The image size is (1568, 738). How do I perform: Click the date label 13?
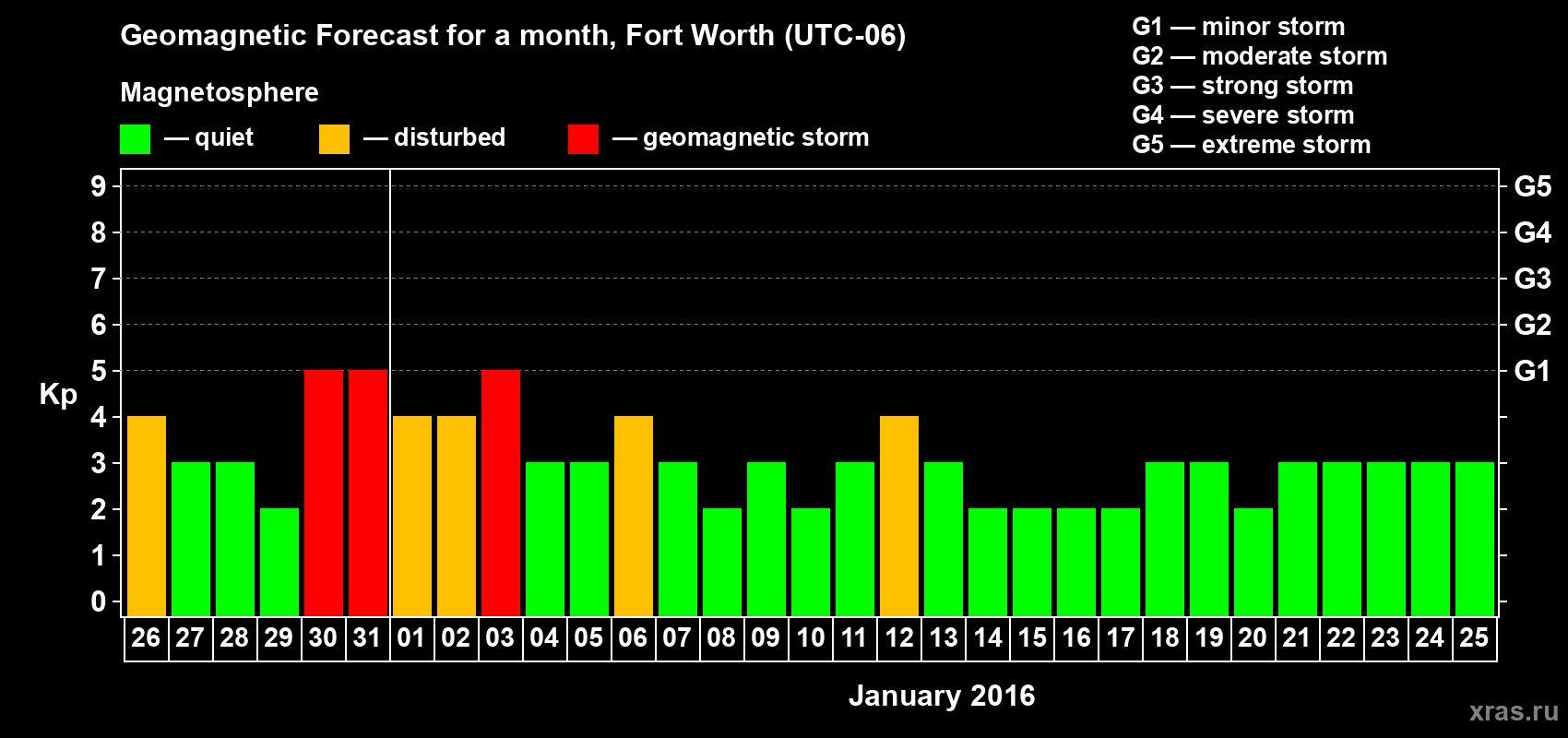pyautogui.click(x=944, y=638)
